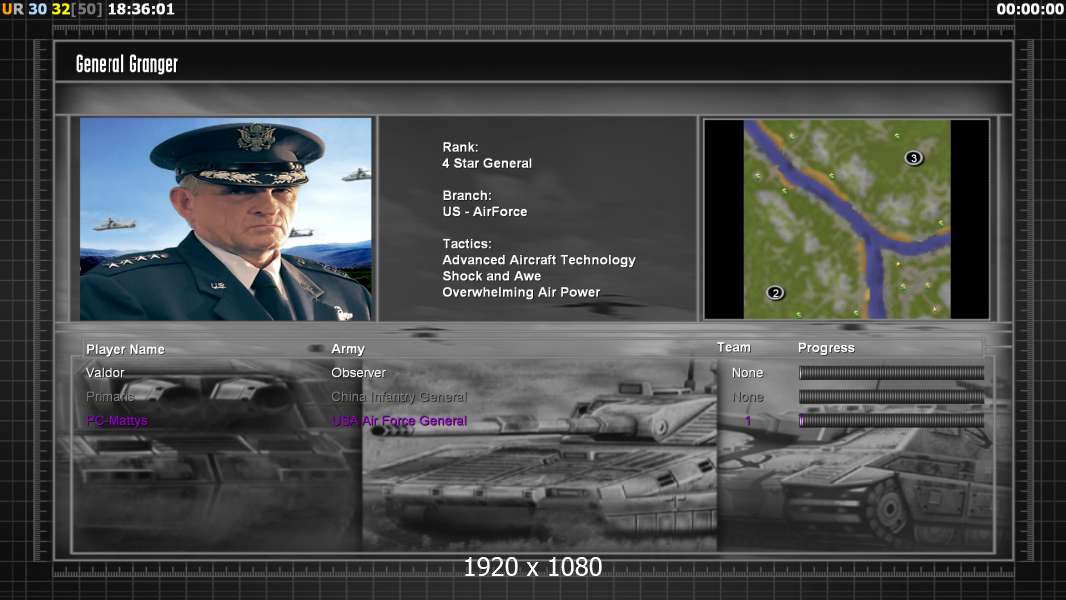Click the map preview thumbnail
The width and height of the screenshot is (1066, 600).
(846, 219)
